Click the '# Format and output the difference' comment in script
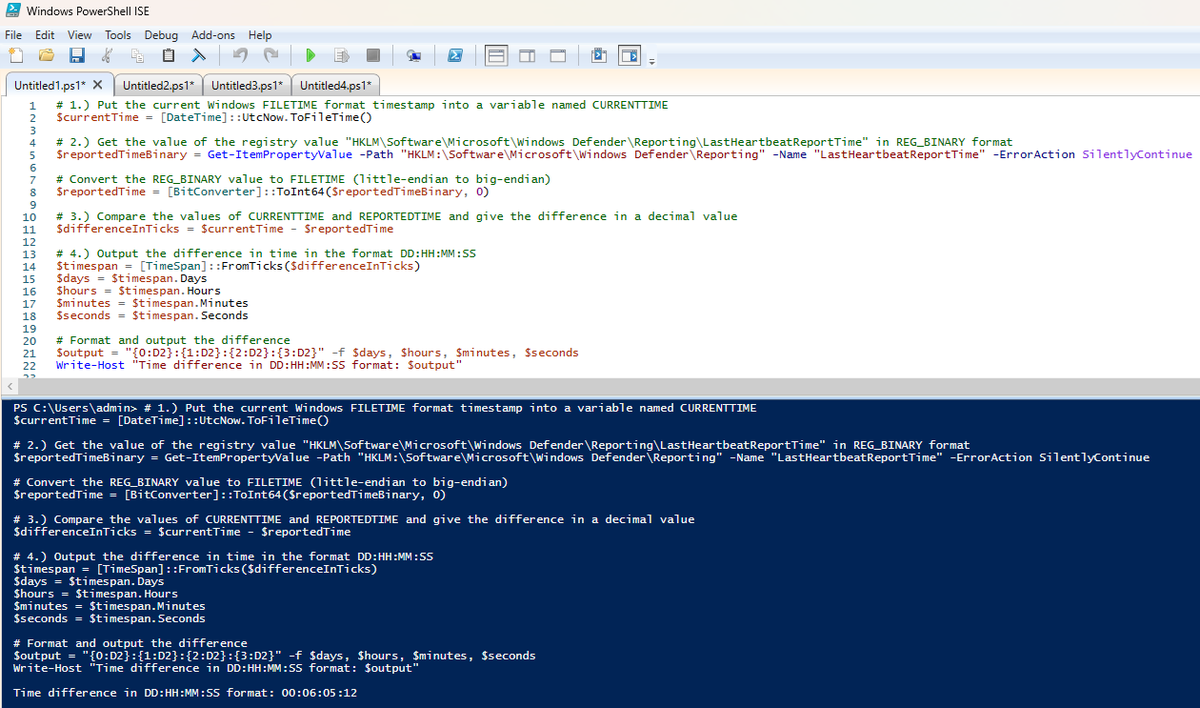 click(x=173, y=340)
